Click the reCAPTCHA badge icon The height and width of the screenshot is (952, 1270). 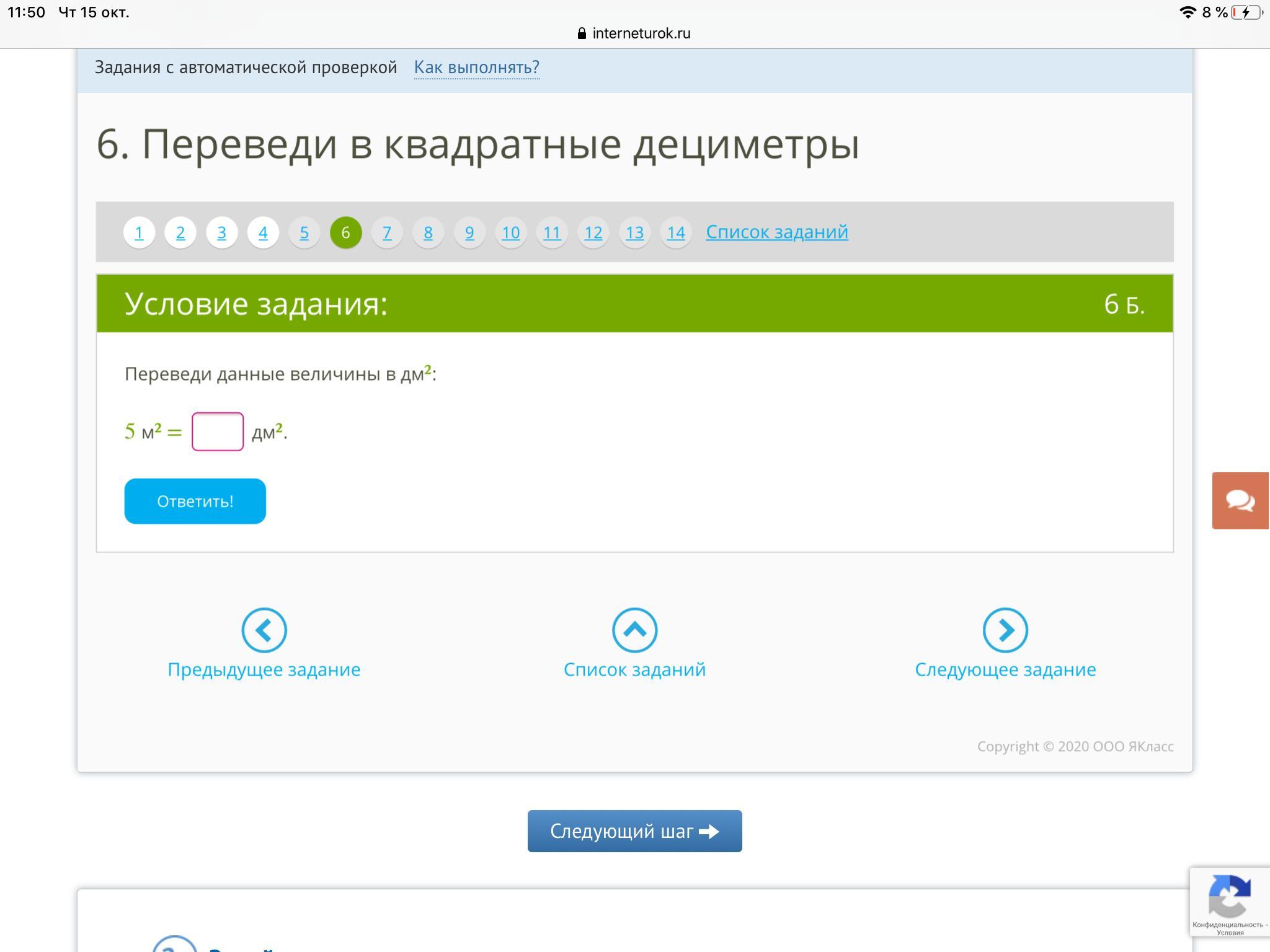click(1229, 896)
